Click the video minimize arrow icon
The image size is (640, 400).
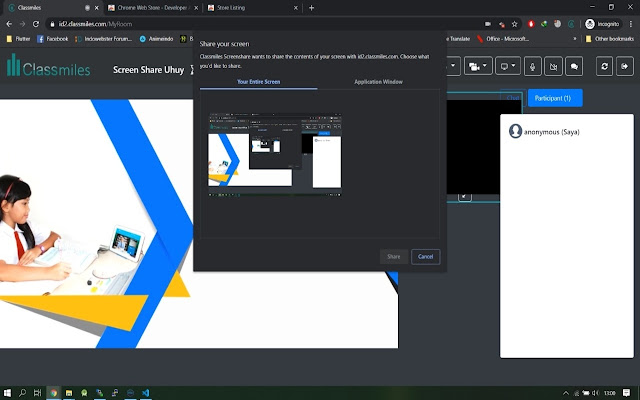[464, 197]
